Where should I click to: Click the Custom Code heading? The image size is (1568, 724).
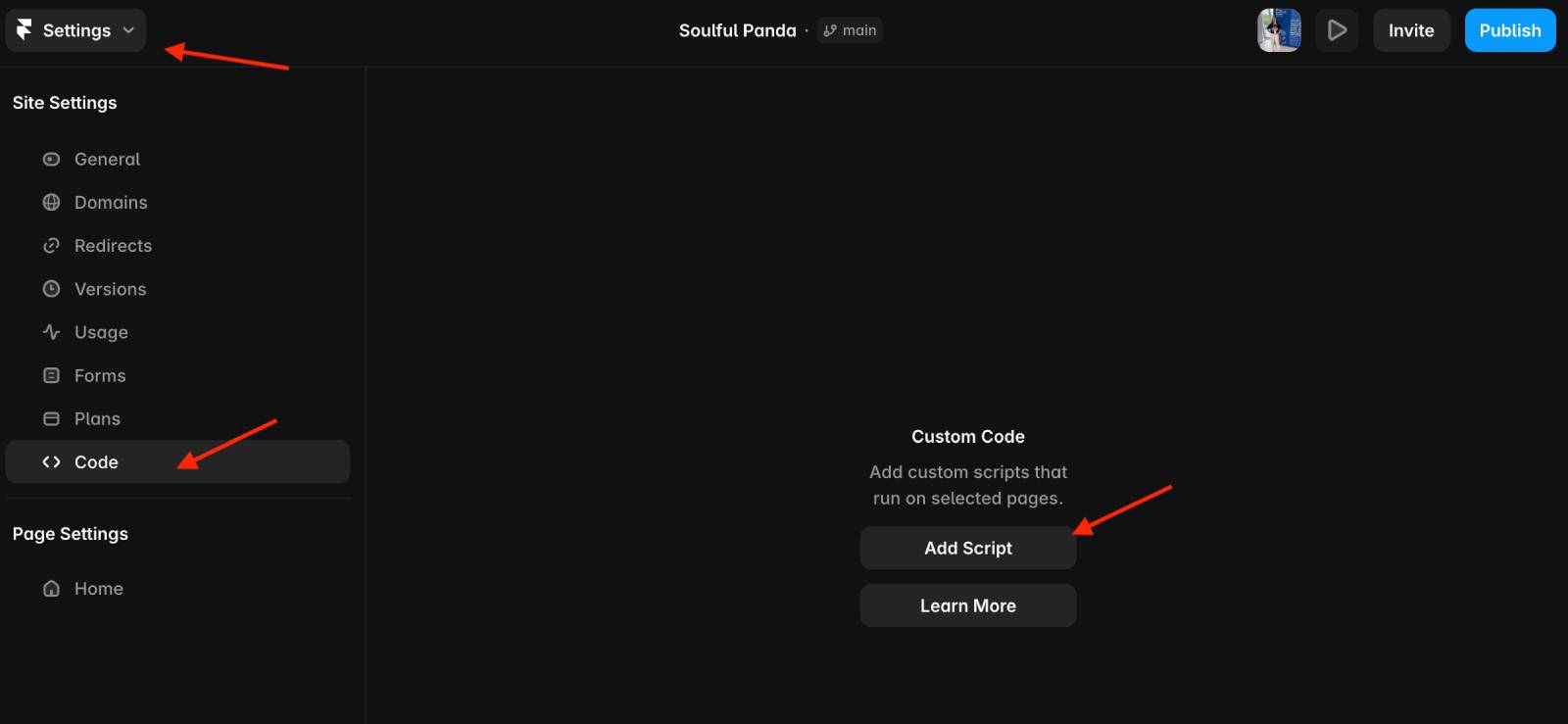tap(968, 437)
